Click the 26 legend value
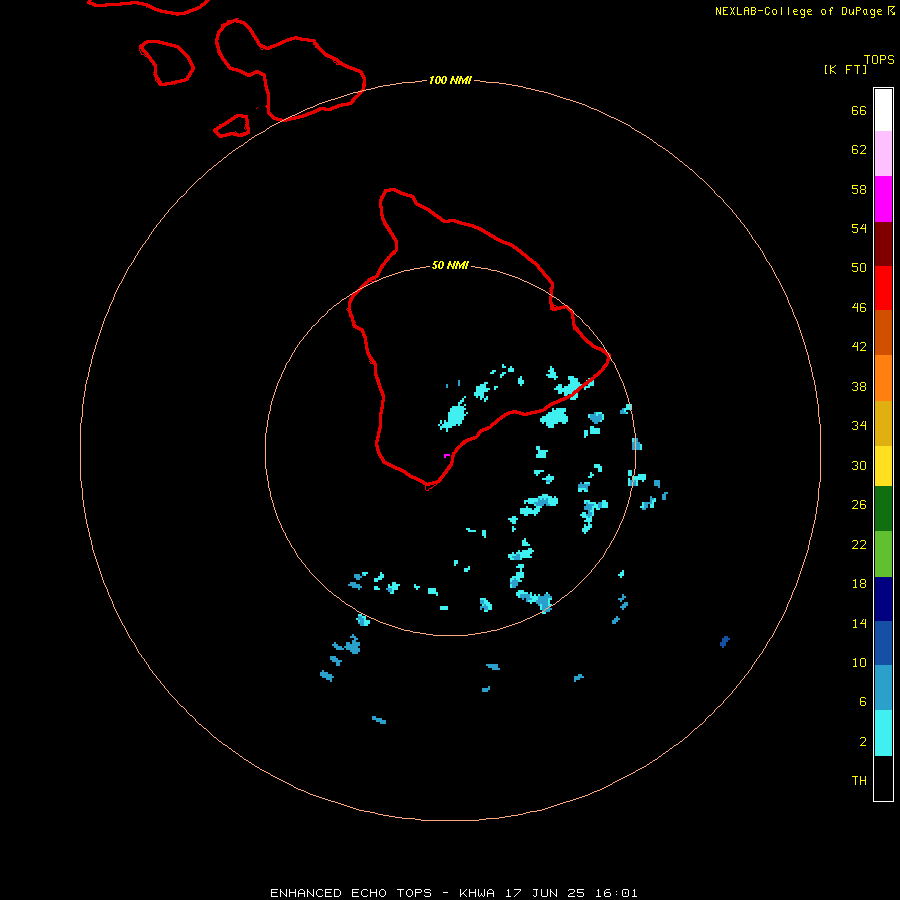Viewport: 900px width, 900px height. [x=859, y=505]
